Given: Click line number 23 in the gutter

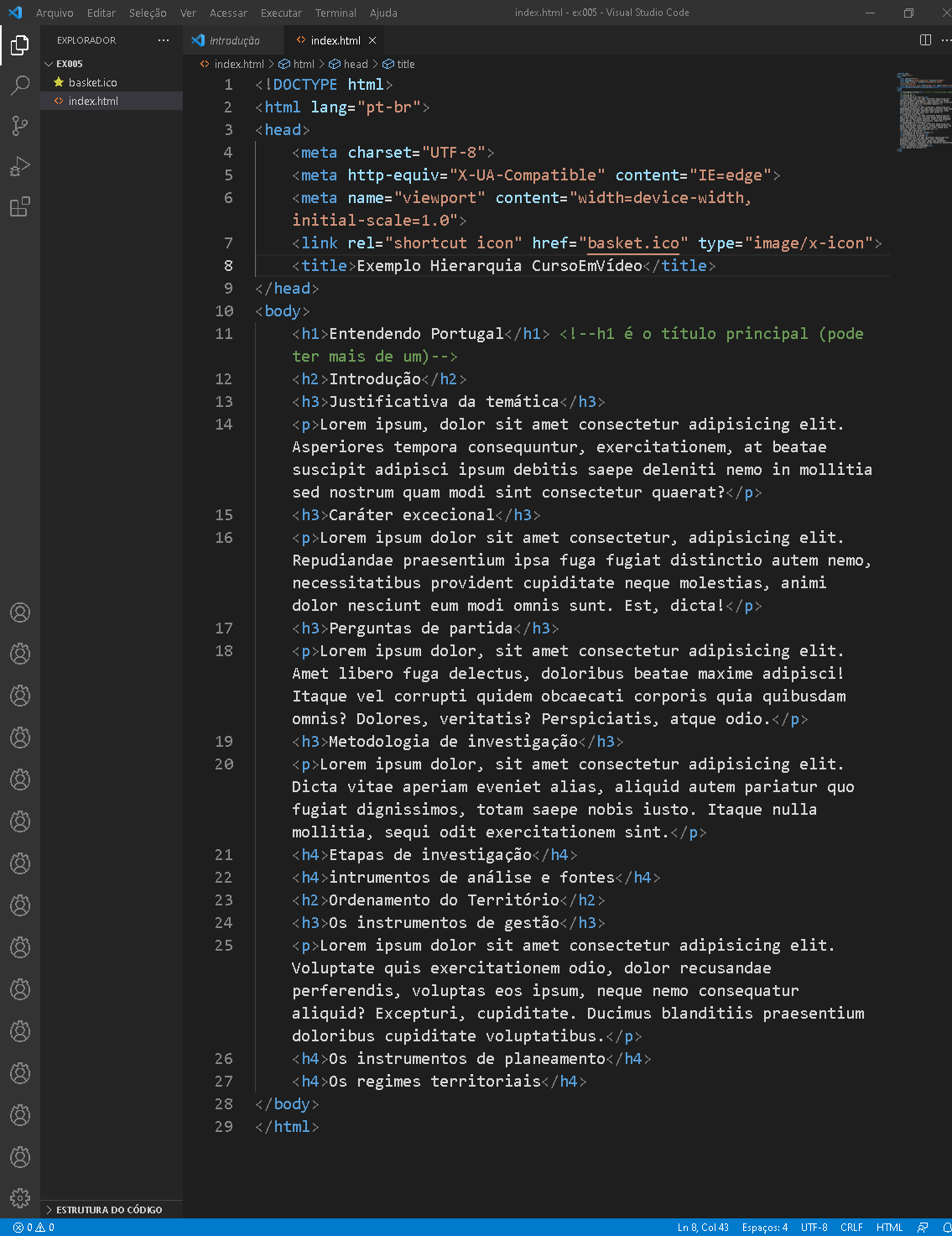Looking at the screenshot, I should click(x=224, y=900).
